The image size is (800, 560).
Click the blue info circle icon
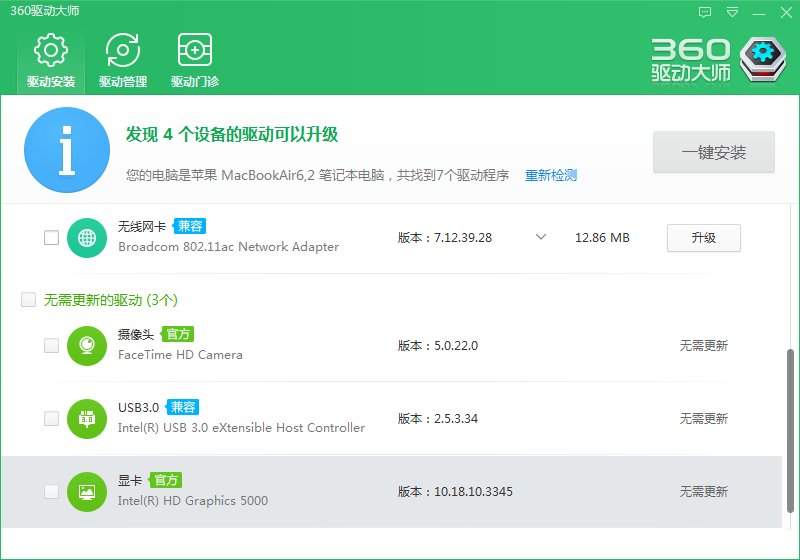pos(67,150)
